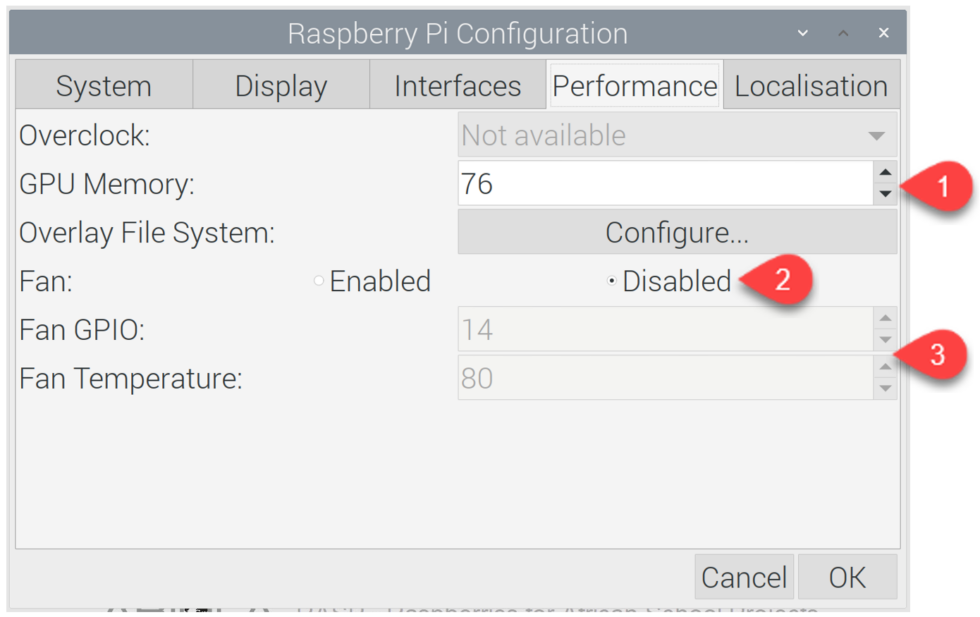Confirm settings with OK button

[x=848, y=577]
